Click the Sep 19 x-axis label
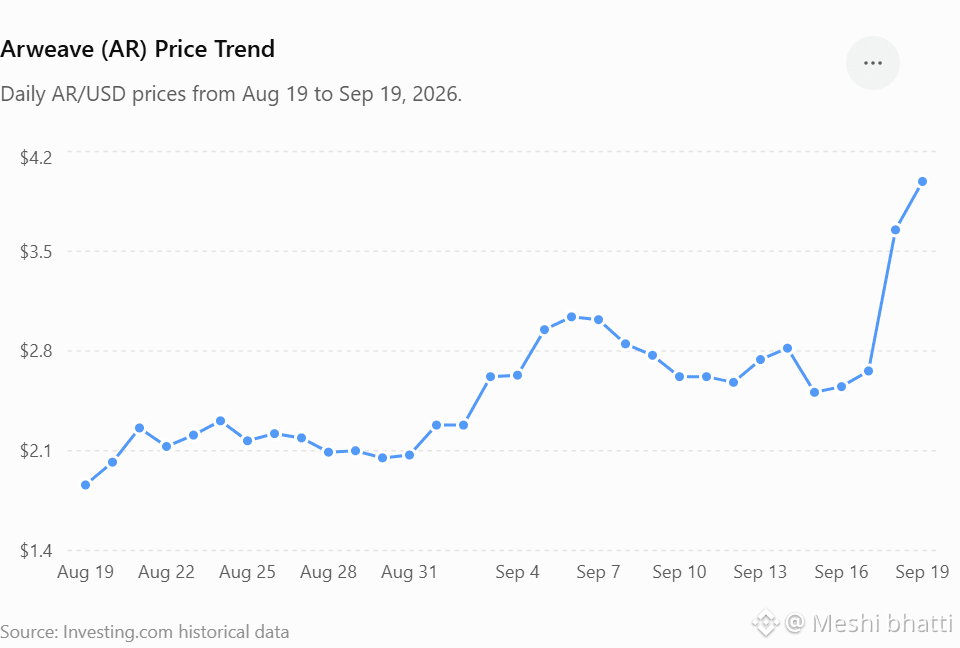 coord(922,572)
